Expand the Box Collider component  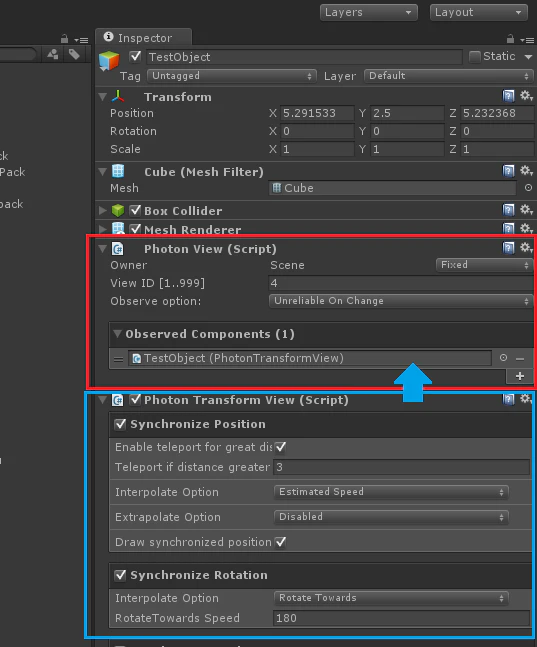102,210
